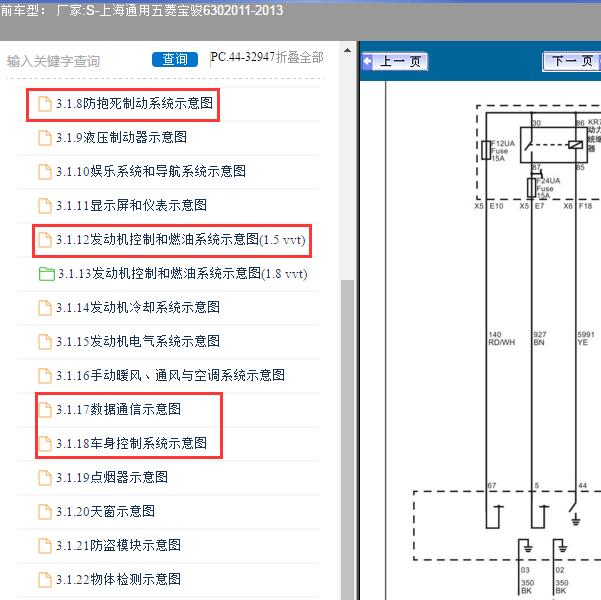Viewport: 601px width, 600px height.
Task: Click the tree list scroll-up arrow
Action: 348,50
